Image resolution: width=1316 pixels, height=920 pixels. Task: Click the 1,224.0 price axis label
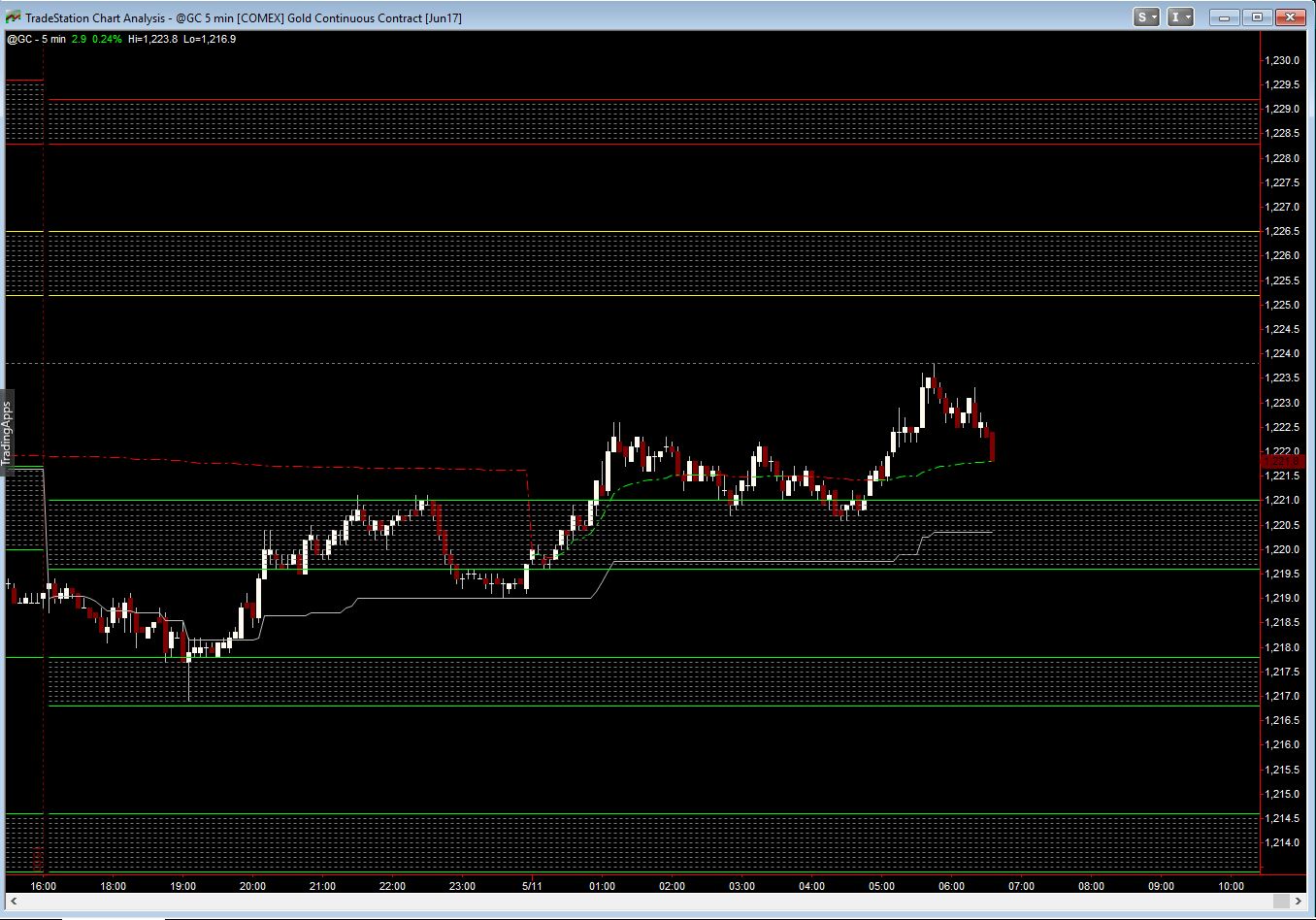coord(1282,353)
